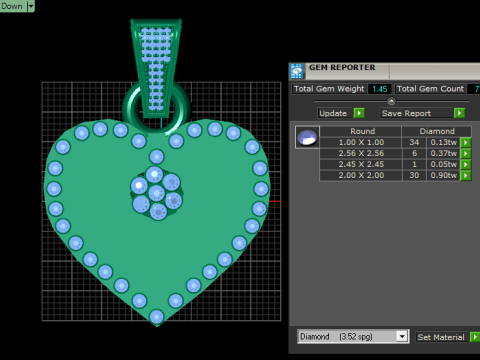Click the gem count 34 cell
This screenshot has height=360, width=480.
[414, 142]
